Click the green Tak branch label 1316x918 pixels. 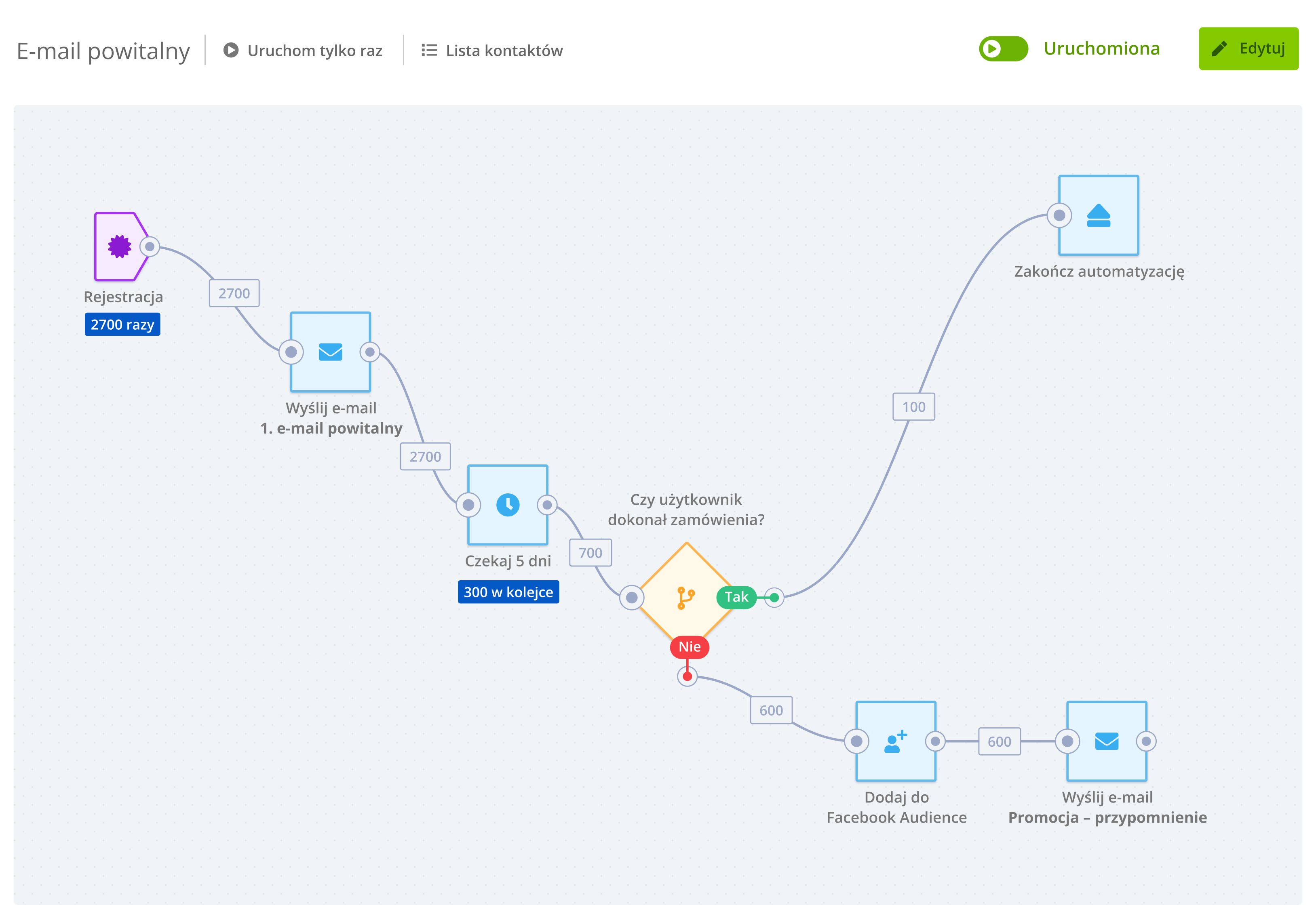point(736,597)
